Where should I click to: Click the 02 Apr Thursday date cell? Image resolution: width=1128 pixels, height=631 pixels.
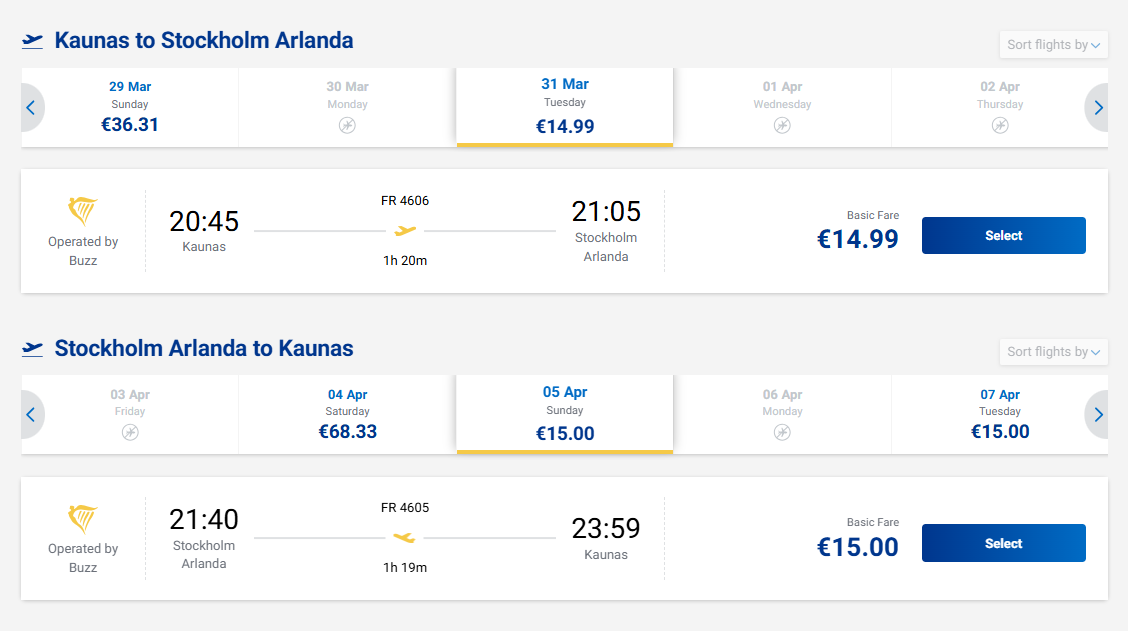coord(1000,107)
